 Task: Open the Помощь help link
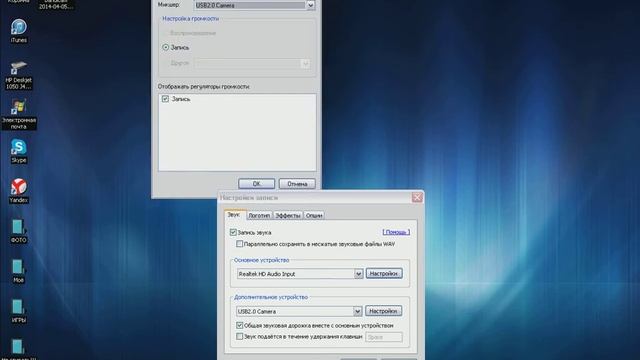[x=396, y=232]
